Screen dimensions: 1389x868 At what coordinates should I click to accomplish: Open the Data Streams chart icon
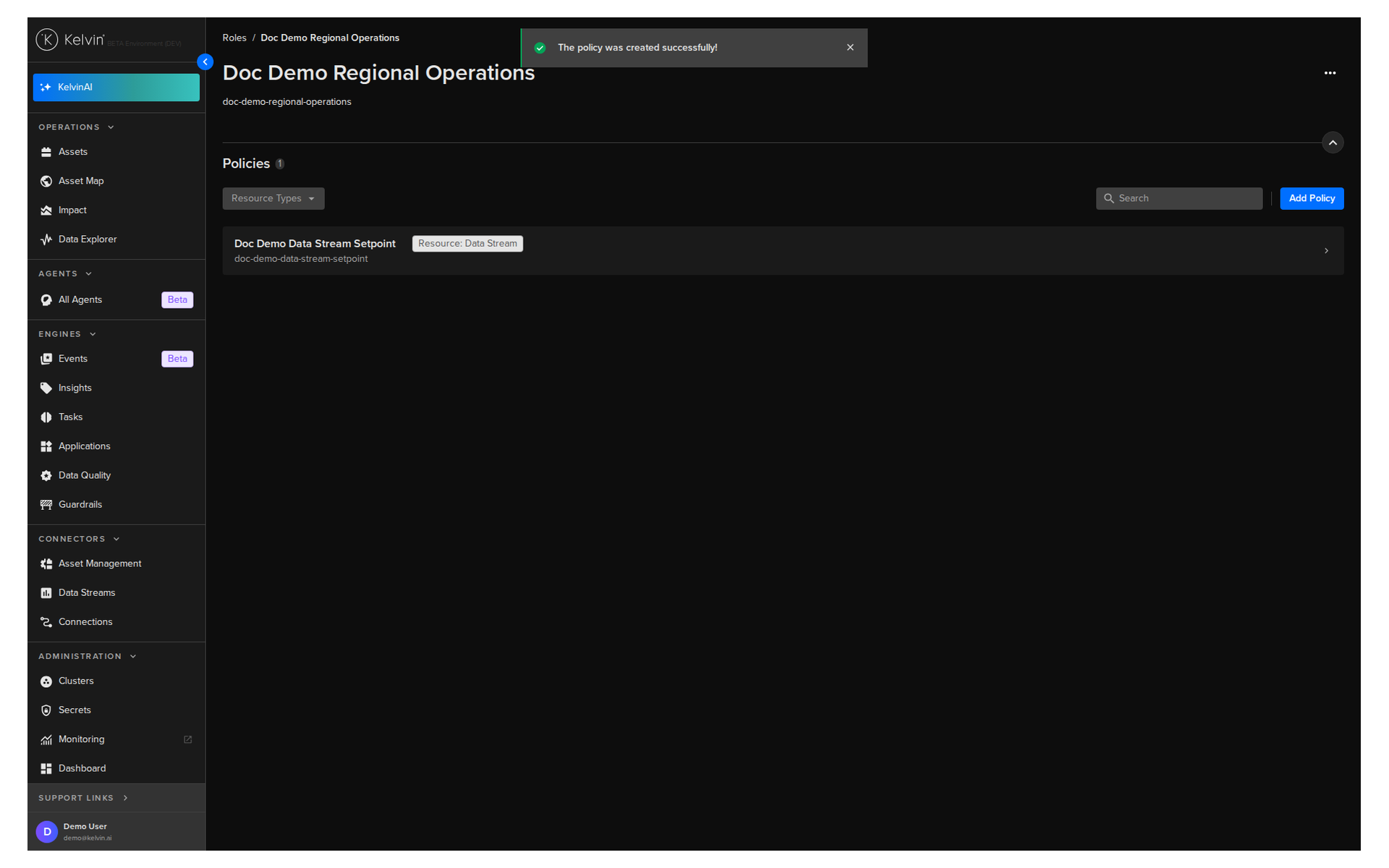46,593
